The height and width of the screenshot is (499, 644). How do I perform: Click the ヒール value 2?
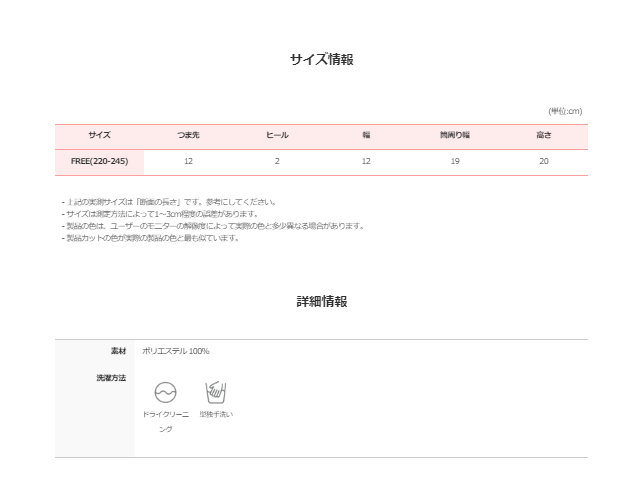(x=277, y=161)
